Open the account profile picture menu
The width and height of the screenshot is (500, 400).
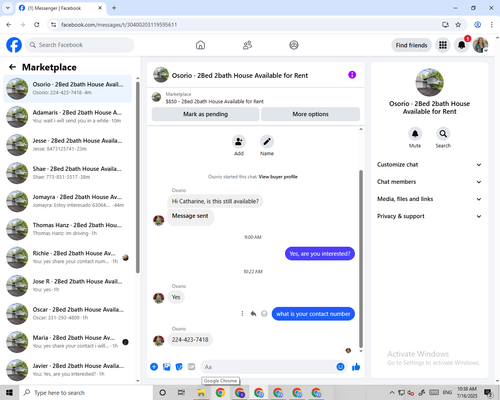point(480,45)
